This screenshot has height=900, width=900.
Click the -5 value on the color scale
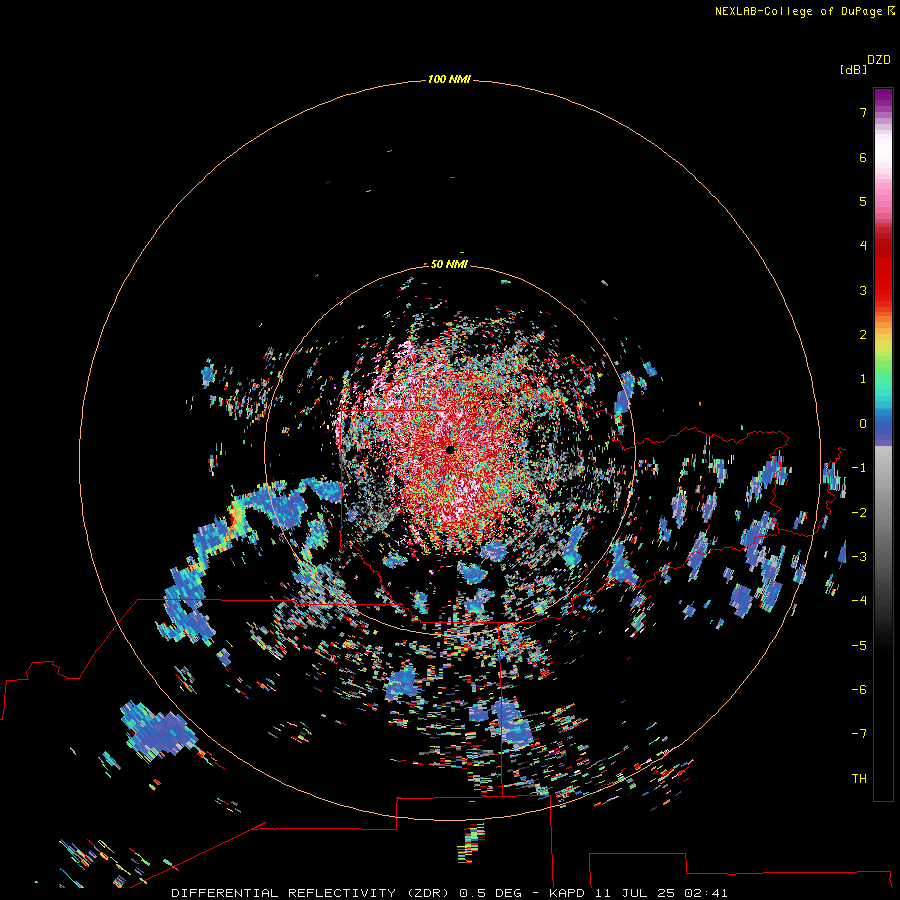coord(859,646)
